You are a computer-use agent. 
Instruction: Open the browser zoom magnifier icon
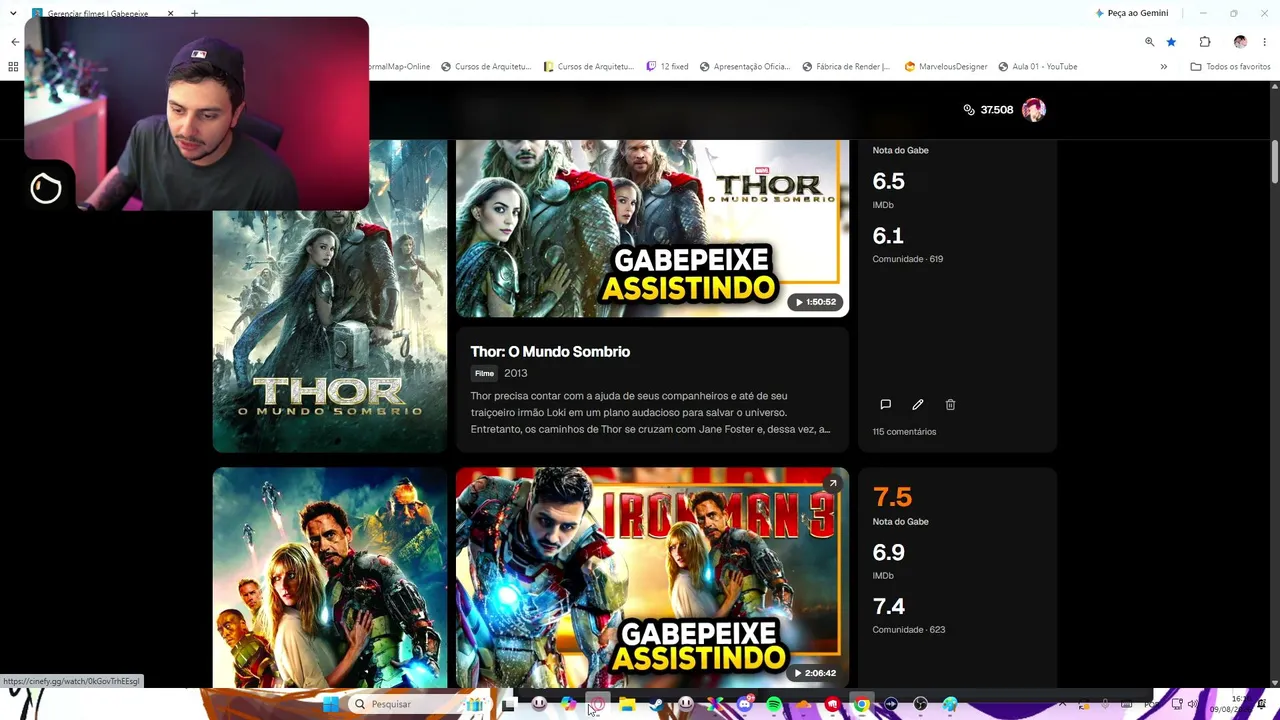click(x=1149, y=42)
